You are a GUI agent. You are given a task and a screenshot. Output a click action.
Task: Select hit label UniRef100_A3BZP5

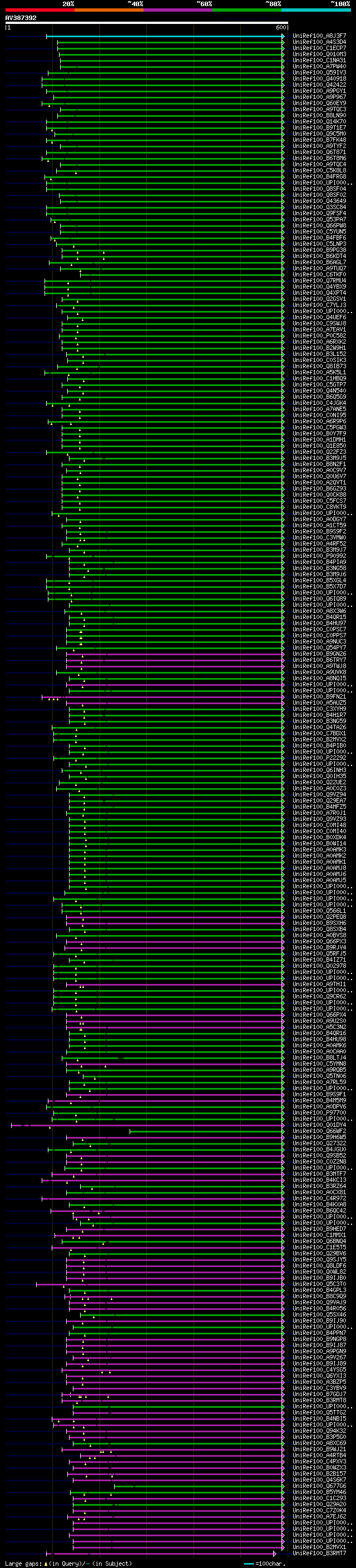(x=319, y=1382)
